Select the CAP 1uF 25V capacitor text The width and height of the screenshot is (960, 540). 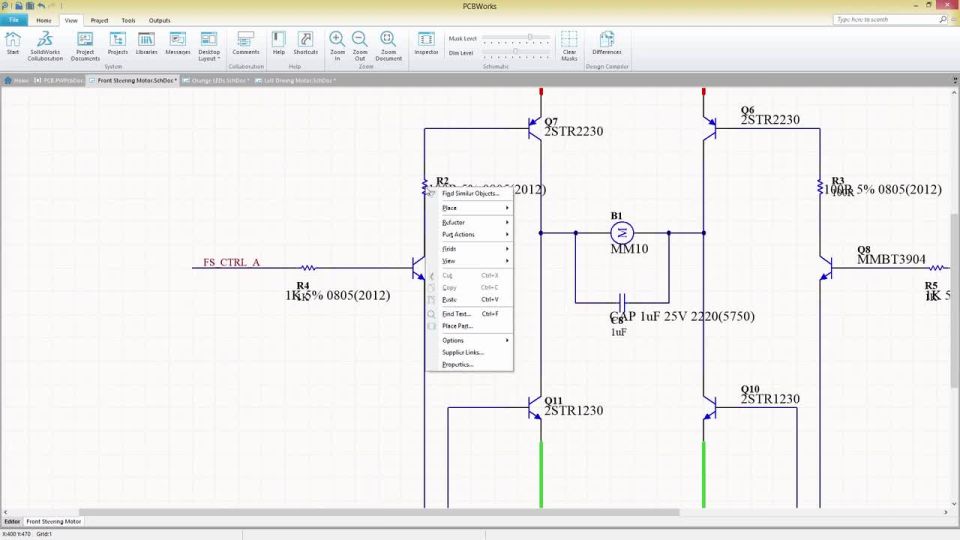[x=682, y=317]
